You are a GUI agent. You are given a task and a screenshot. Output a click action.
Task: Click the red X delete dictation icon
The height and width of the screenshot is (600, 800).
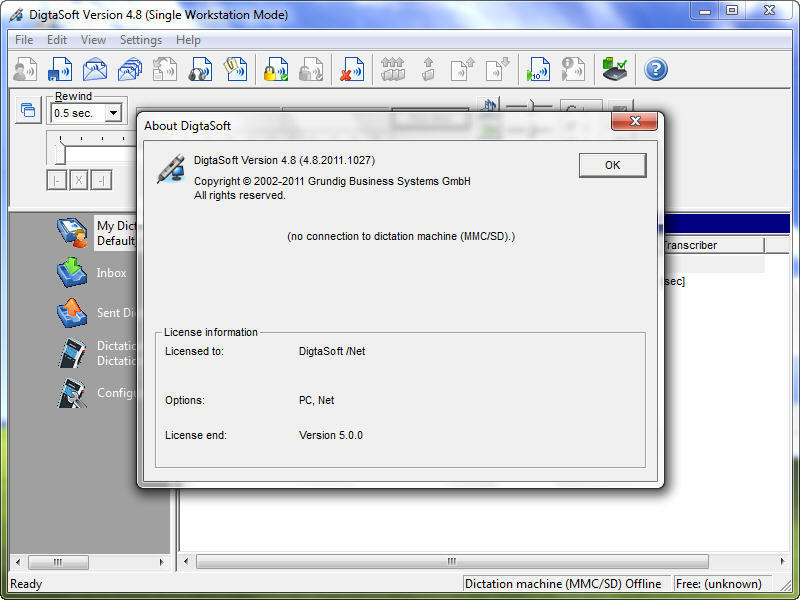352,69
